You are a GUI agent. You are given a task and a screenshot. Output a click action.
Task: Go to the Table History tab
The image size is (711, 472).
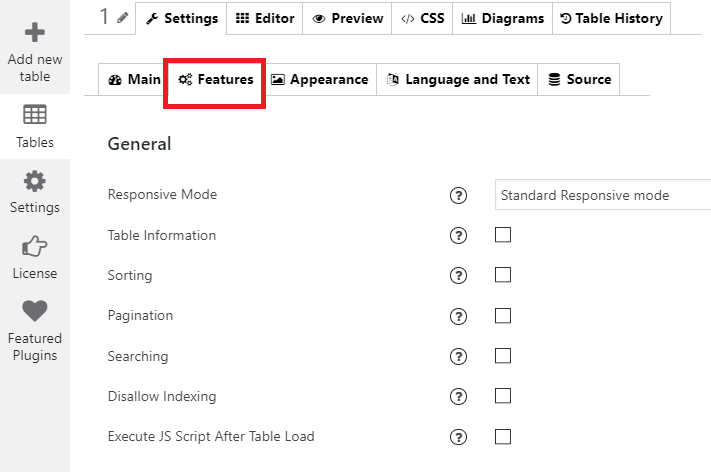611,18
